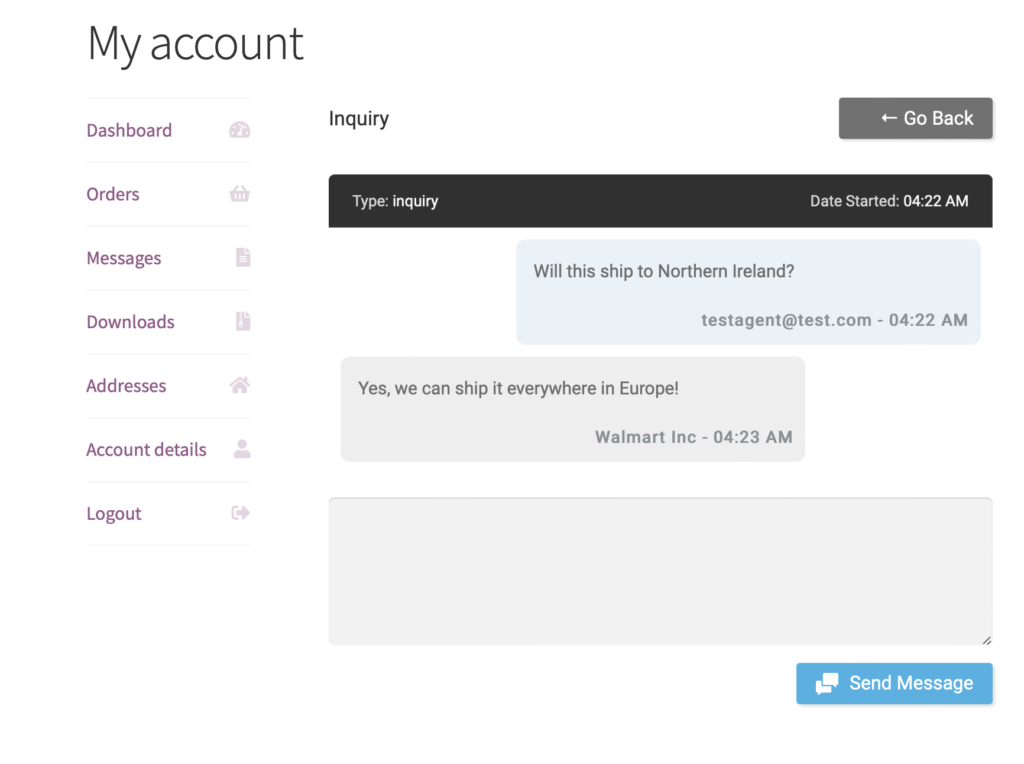The width and height of the screenshot is (1024, 764).
Task: Click the Account details person icon
Action: tap(242, 449)
